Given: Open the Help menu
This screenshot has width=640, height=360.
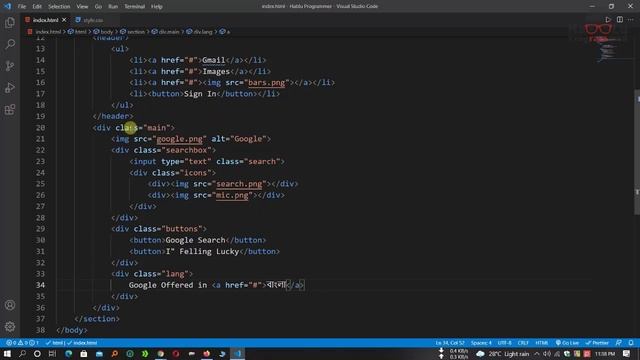Looking at the screenshot, I should [157, 7].
